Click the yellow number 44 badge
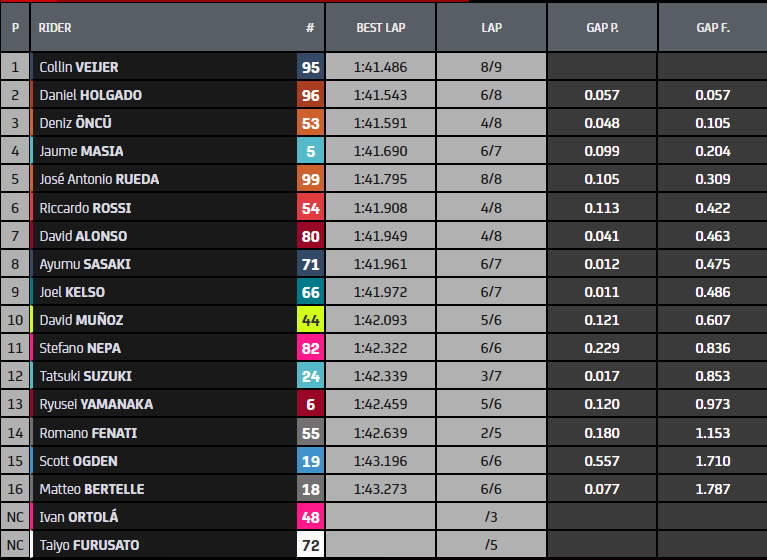 310,321
